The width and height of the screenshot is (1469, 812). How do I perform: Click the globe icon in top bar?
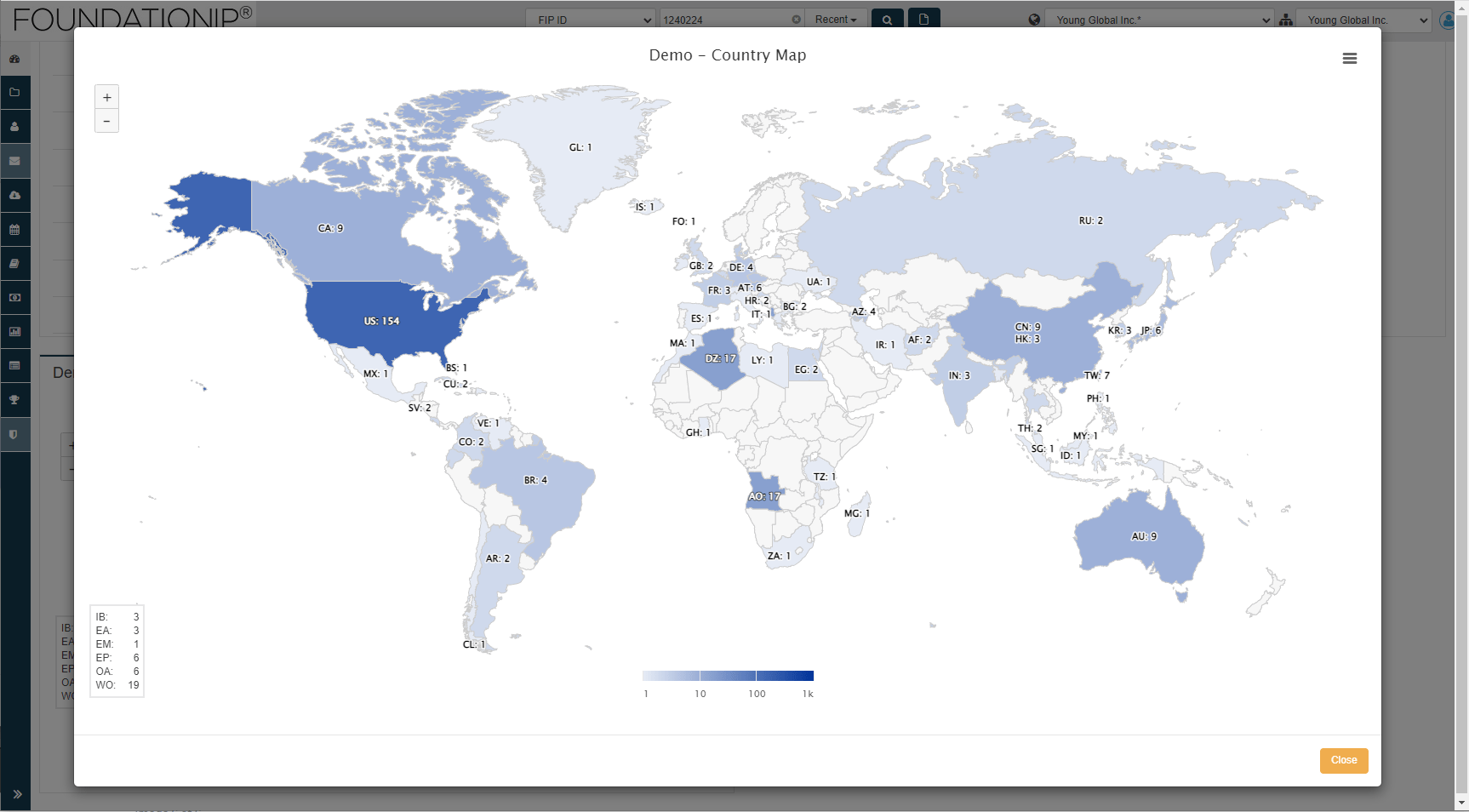[1034, 20]
